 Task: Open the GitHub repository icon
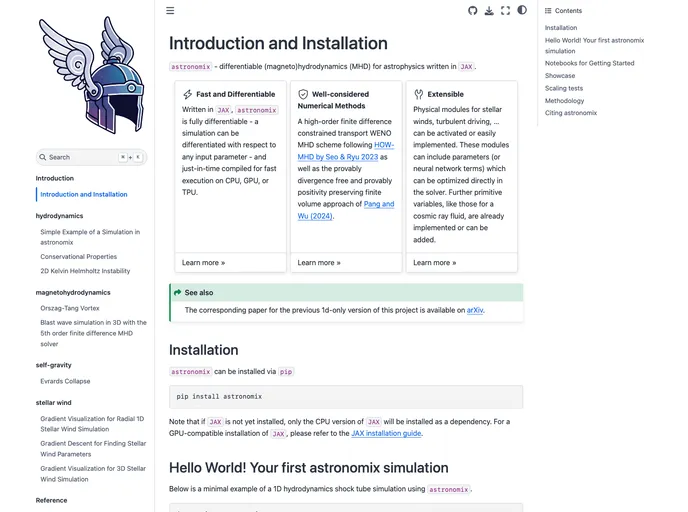tap(473, 11)
